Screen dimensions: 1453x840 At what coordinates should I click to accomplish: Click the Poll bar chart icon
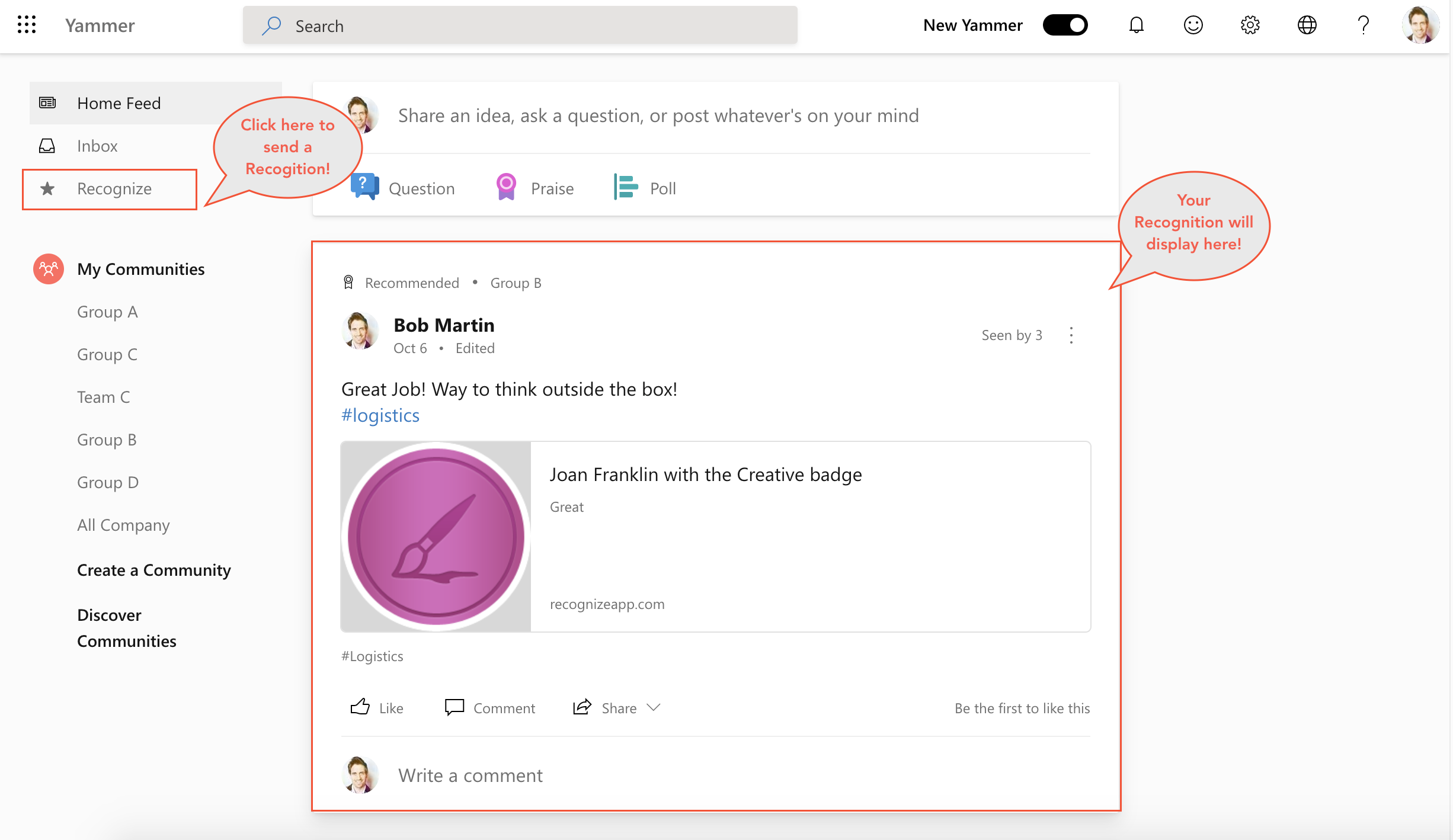(626, 187)
